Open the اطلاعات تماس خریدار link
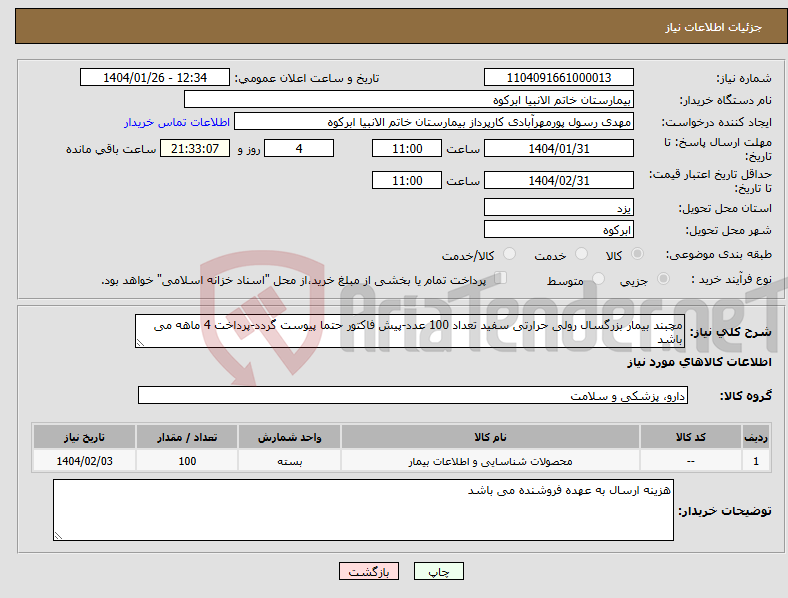This screenshot has width=788, height=598. [177, 122]
